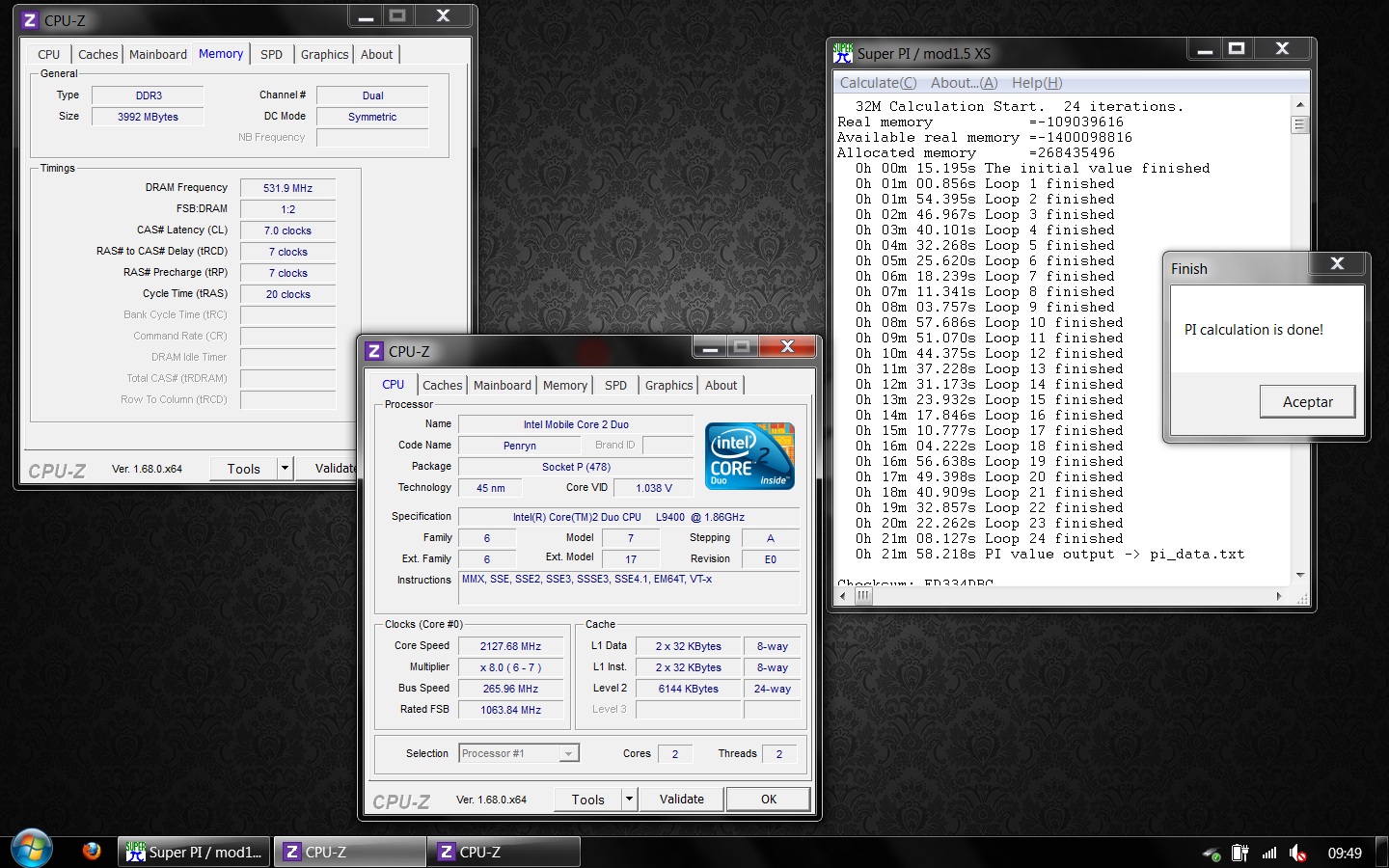Click Aceptar in the Finish dialog
The height and width of the screenshot is (868, 1389).
1308,401
